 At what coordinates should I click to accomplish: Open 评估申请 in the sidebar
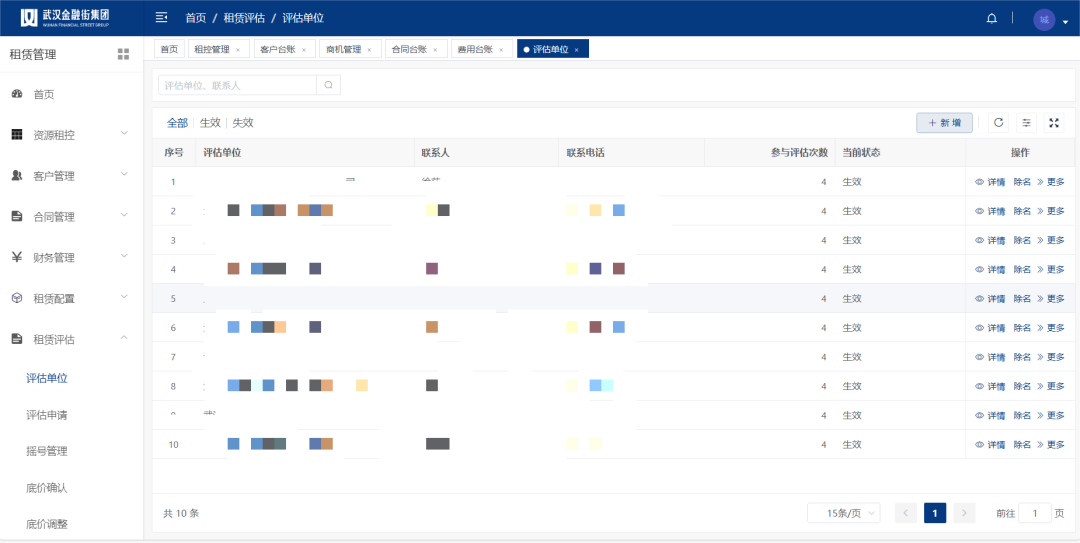[x=46, y=415]
